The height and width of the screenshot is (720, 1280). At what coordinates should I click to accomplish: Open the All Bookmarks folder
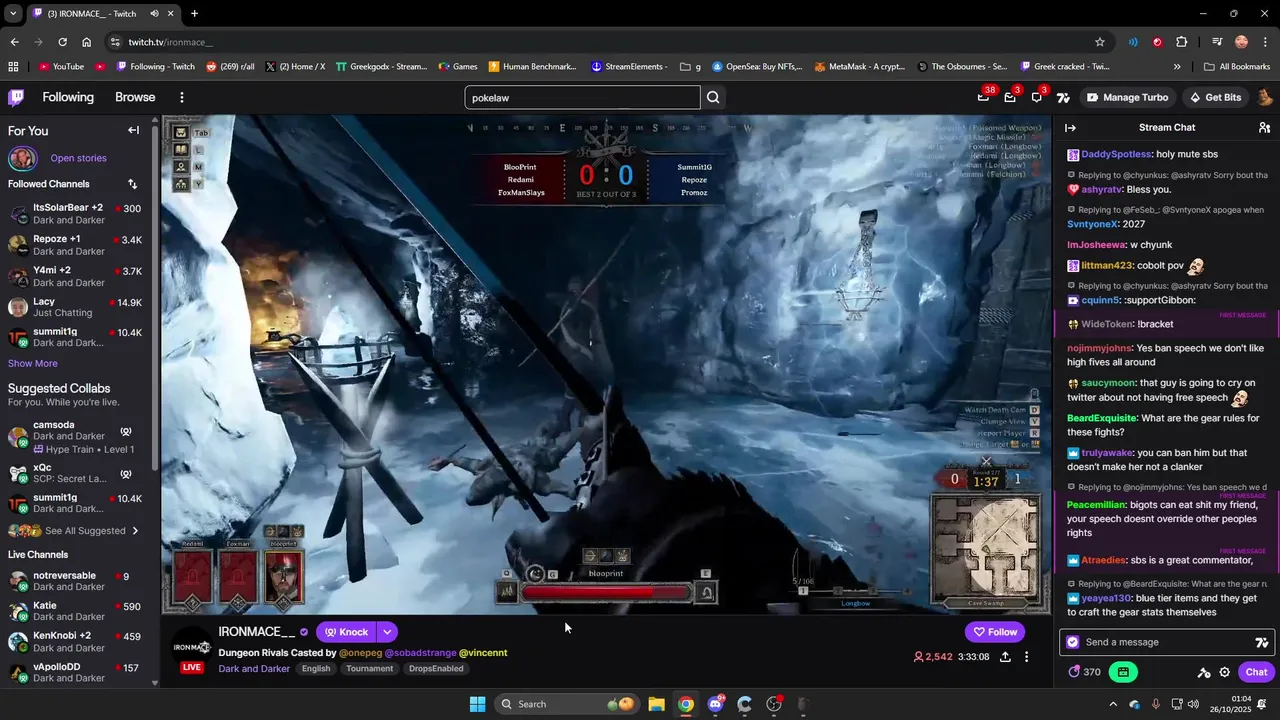click(1237, 67)
